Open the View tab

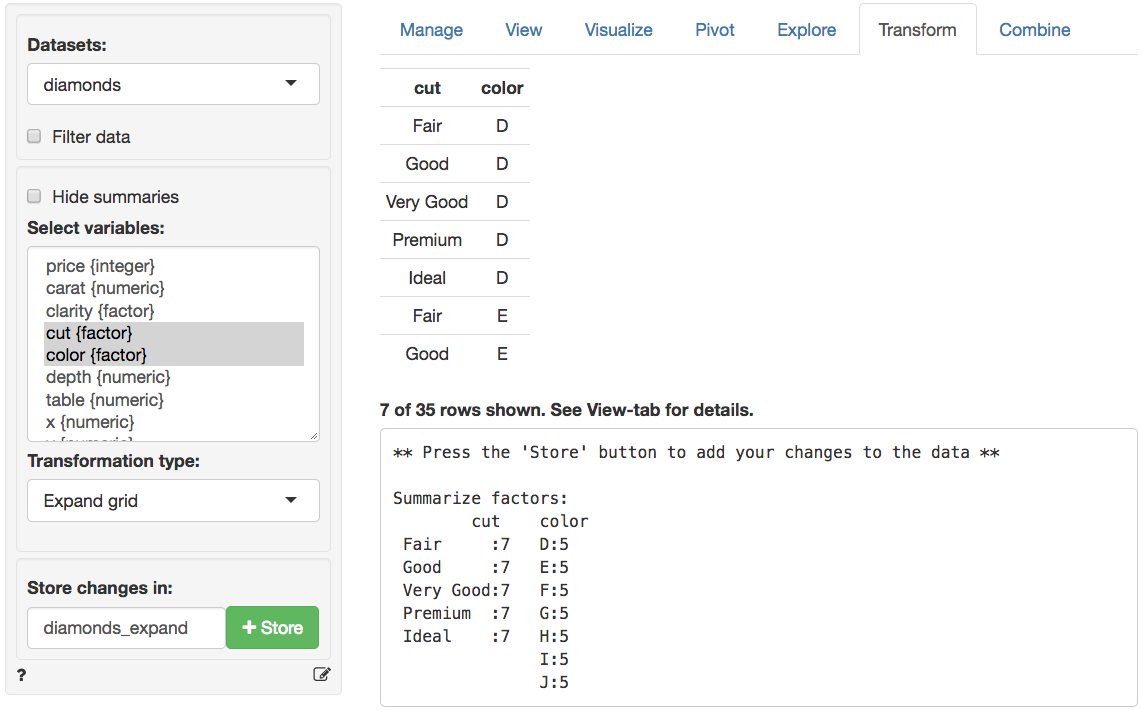(x=524, y=30)
